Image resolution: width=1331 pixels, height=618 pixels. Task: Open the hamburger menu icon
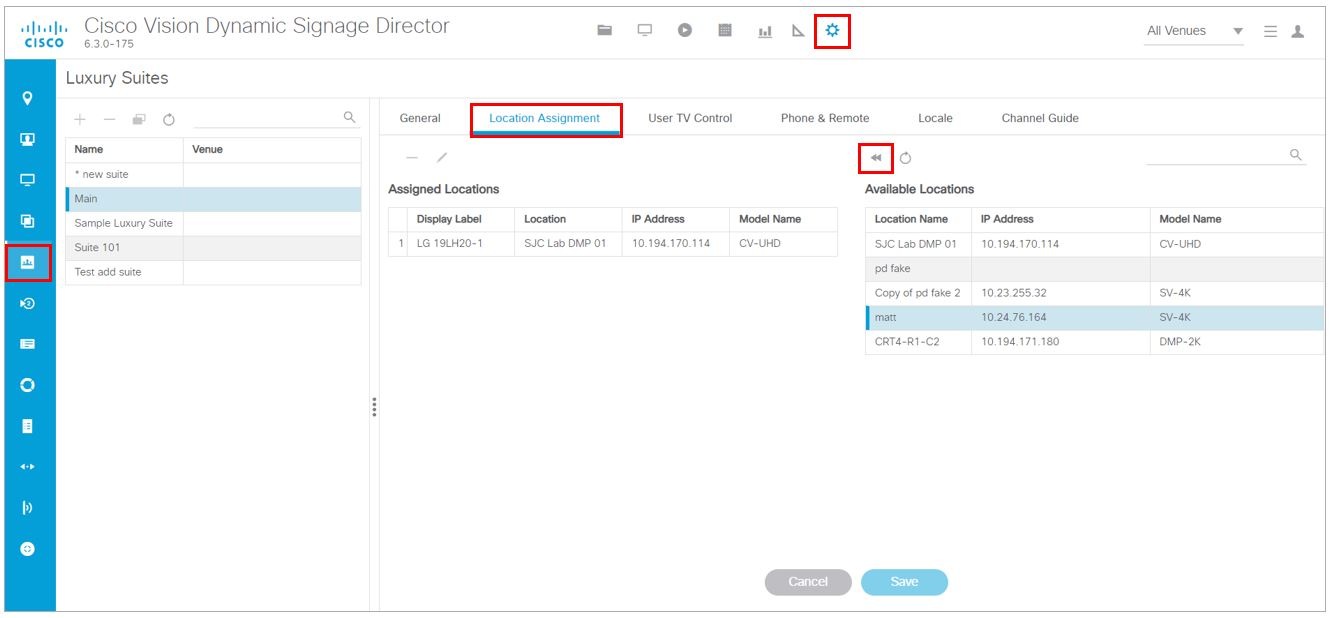tap(1270, 31)
